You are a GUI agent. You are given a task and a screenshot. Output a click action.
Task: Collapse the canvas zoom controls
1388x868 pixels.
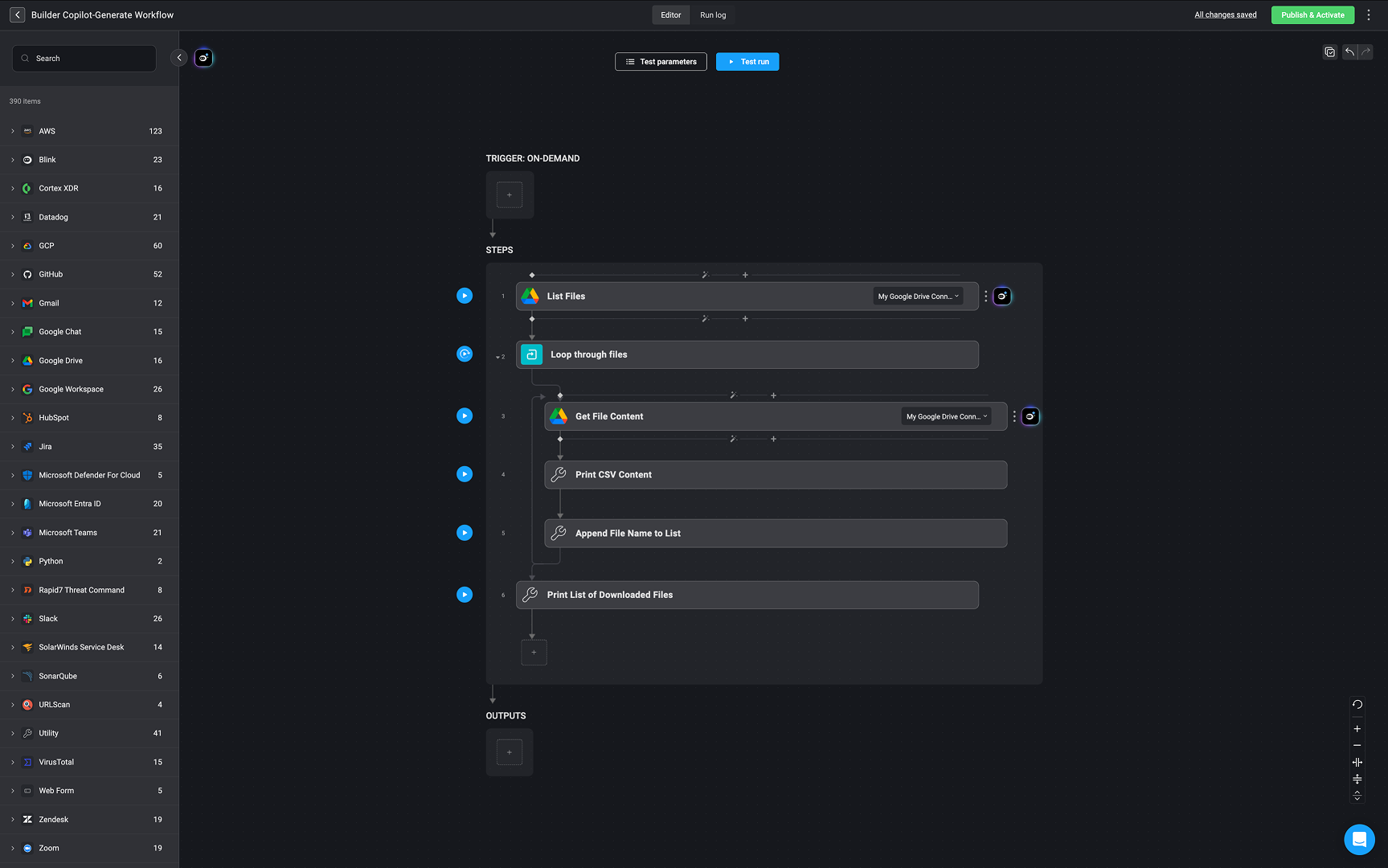[x=1357, y=796]
